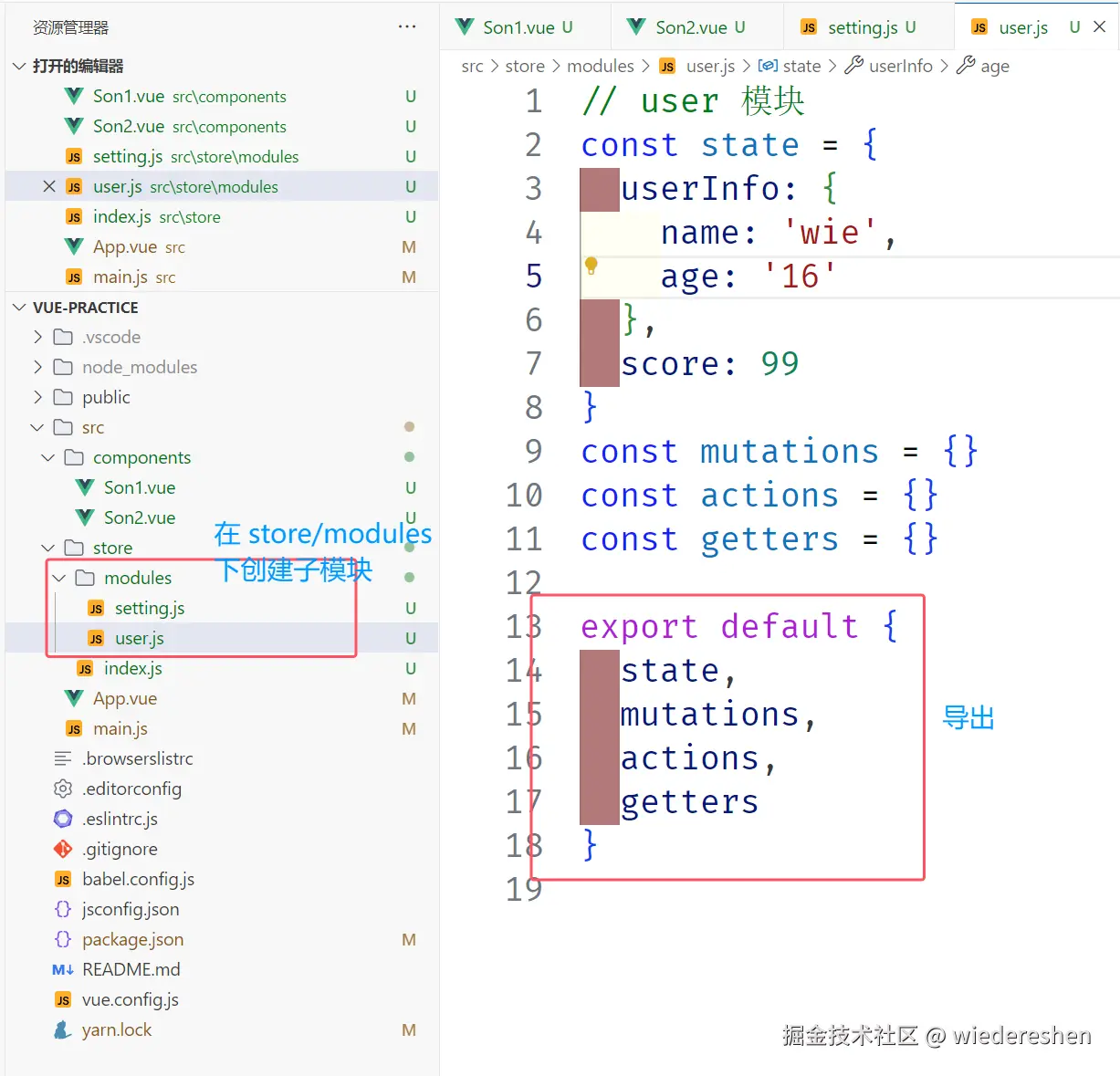Click the Vue icon on the Son1.vue tab
This screenshot has width=1120, height=1076.
coord(465,26)
